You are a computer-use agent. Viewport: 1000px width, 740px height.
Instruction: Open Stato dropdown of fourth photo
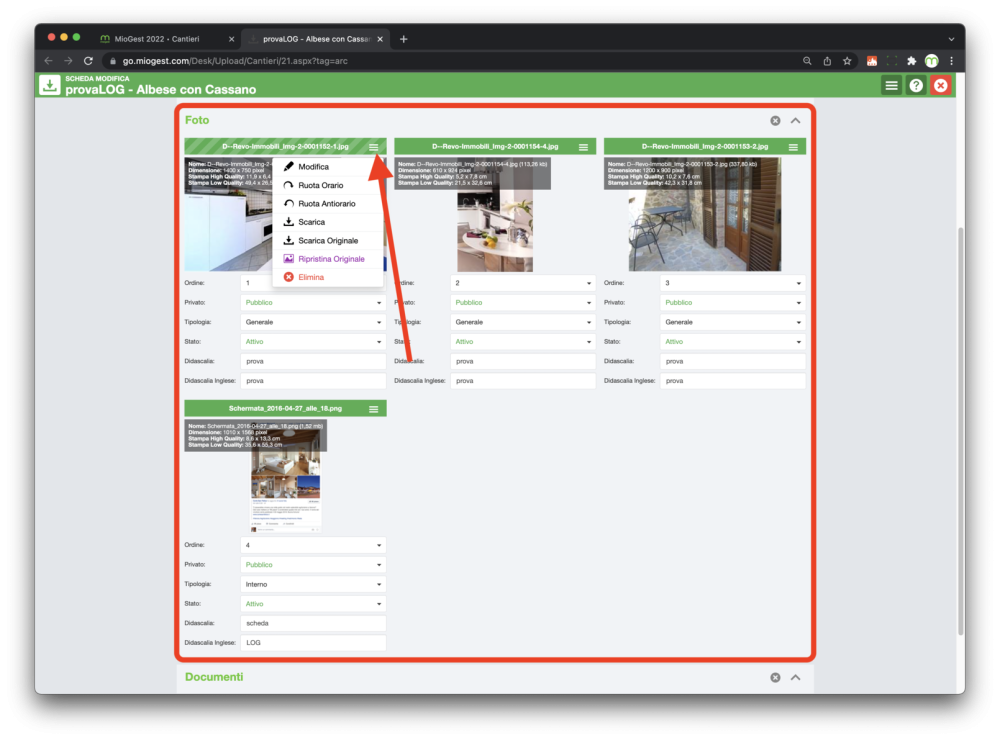click(x=313, y=604)
